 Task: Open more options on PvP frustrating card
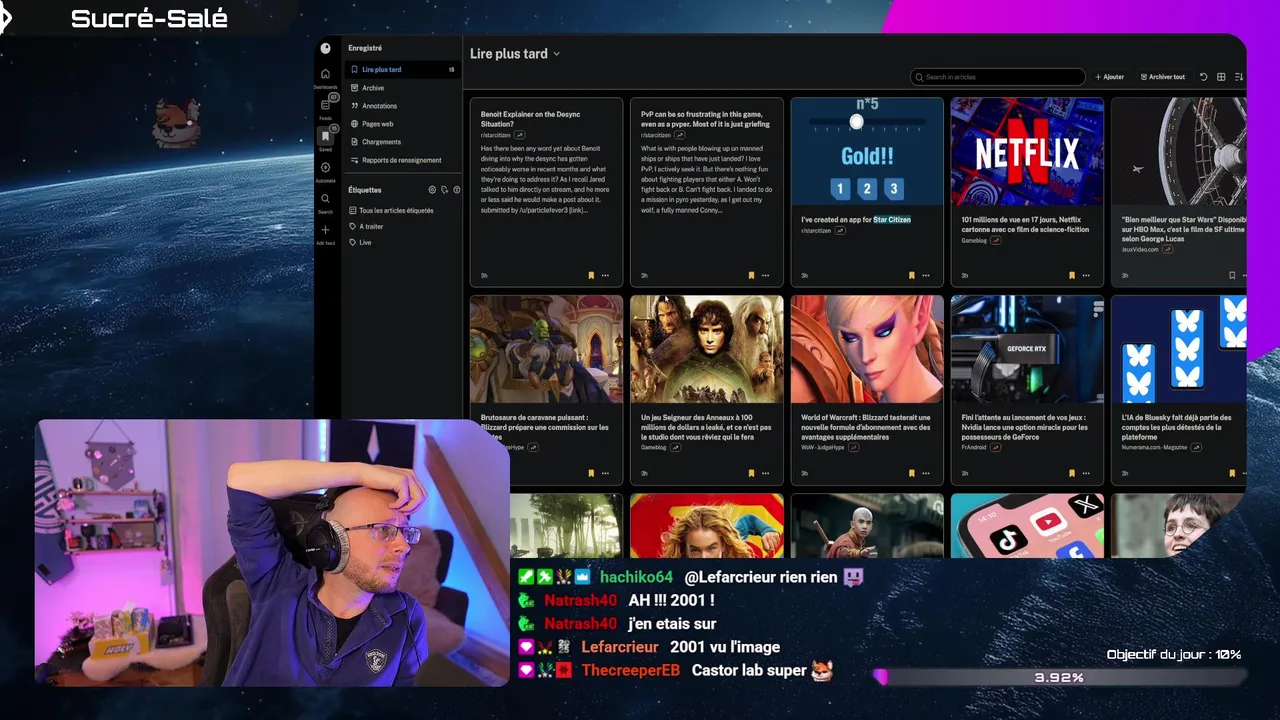[x=765, y=275]
